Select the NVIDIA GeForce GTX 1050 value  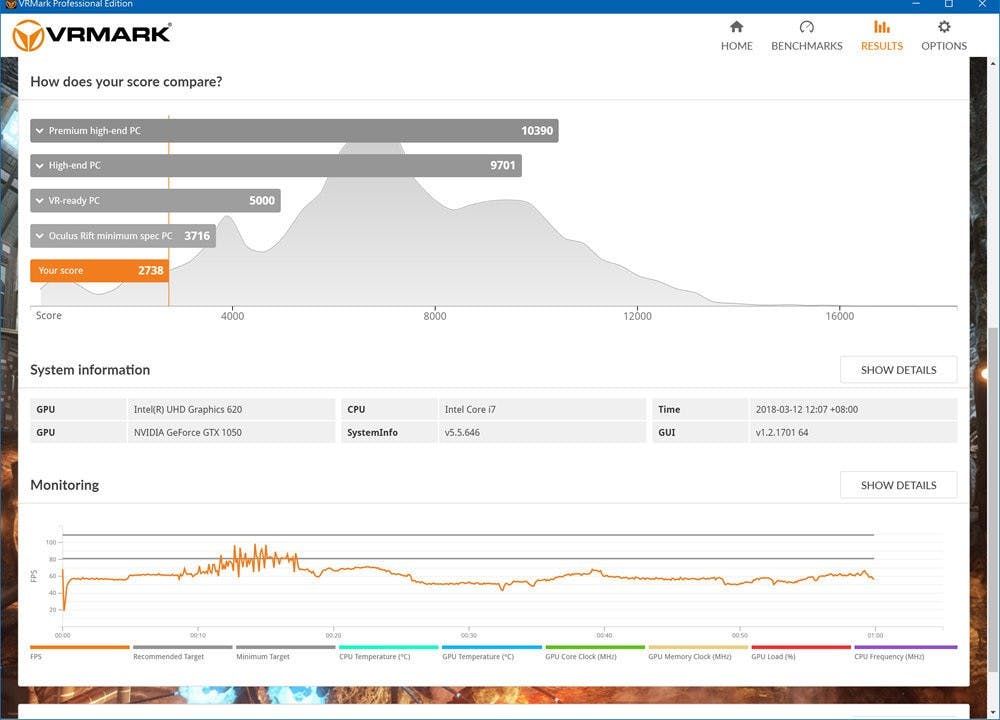[188, 432]
